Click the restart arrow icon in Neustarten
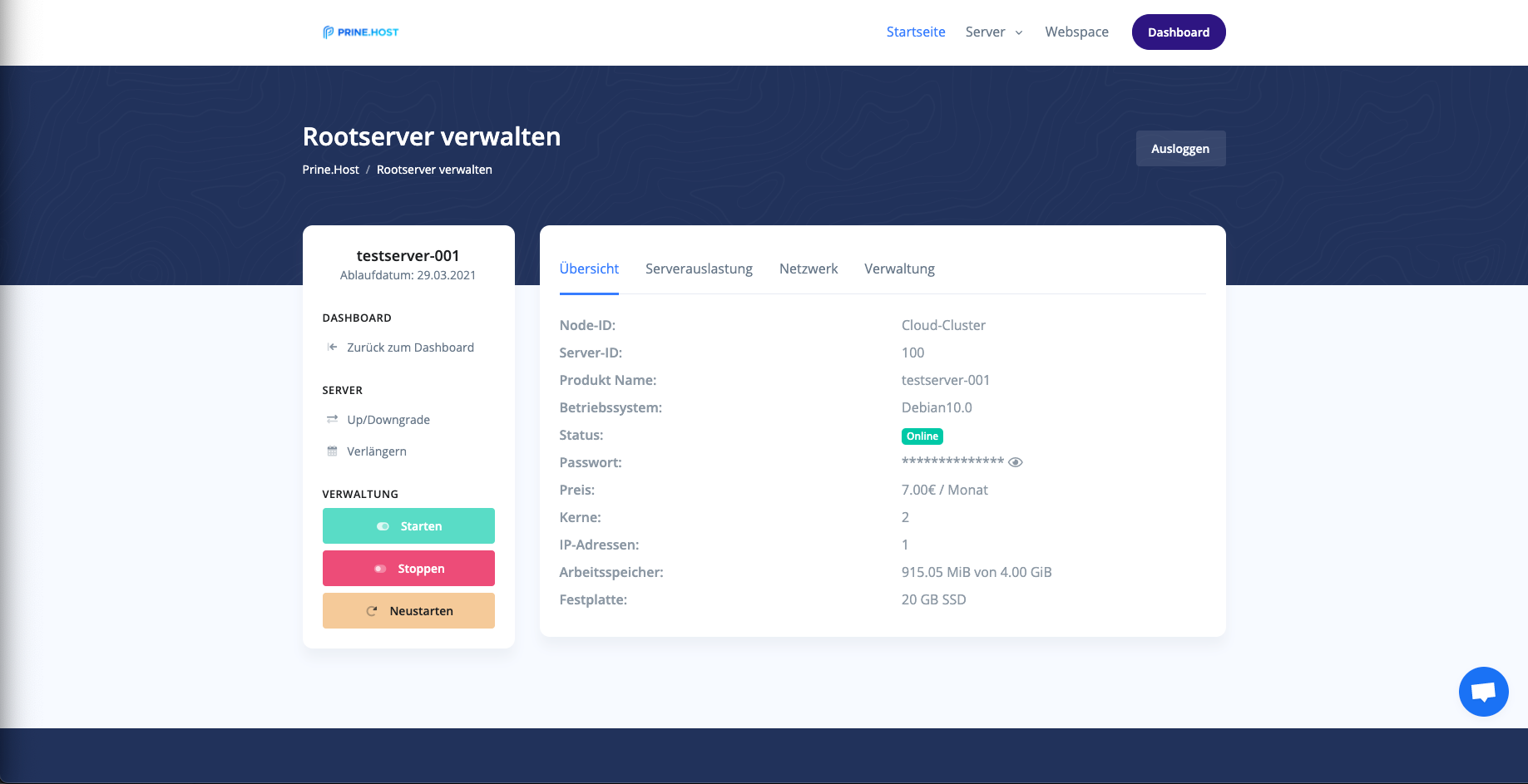 pyautogui.click(x=372, y=610)
